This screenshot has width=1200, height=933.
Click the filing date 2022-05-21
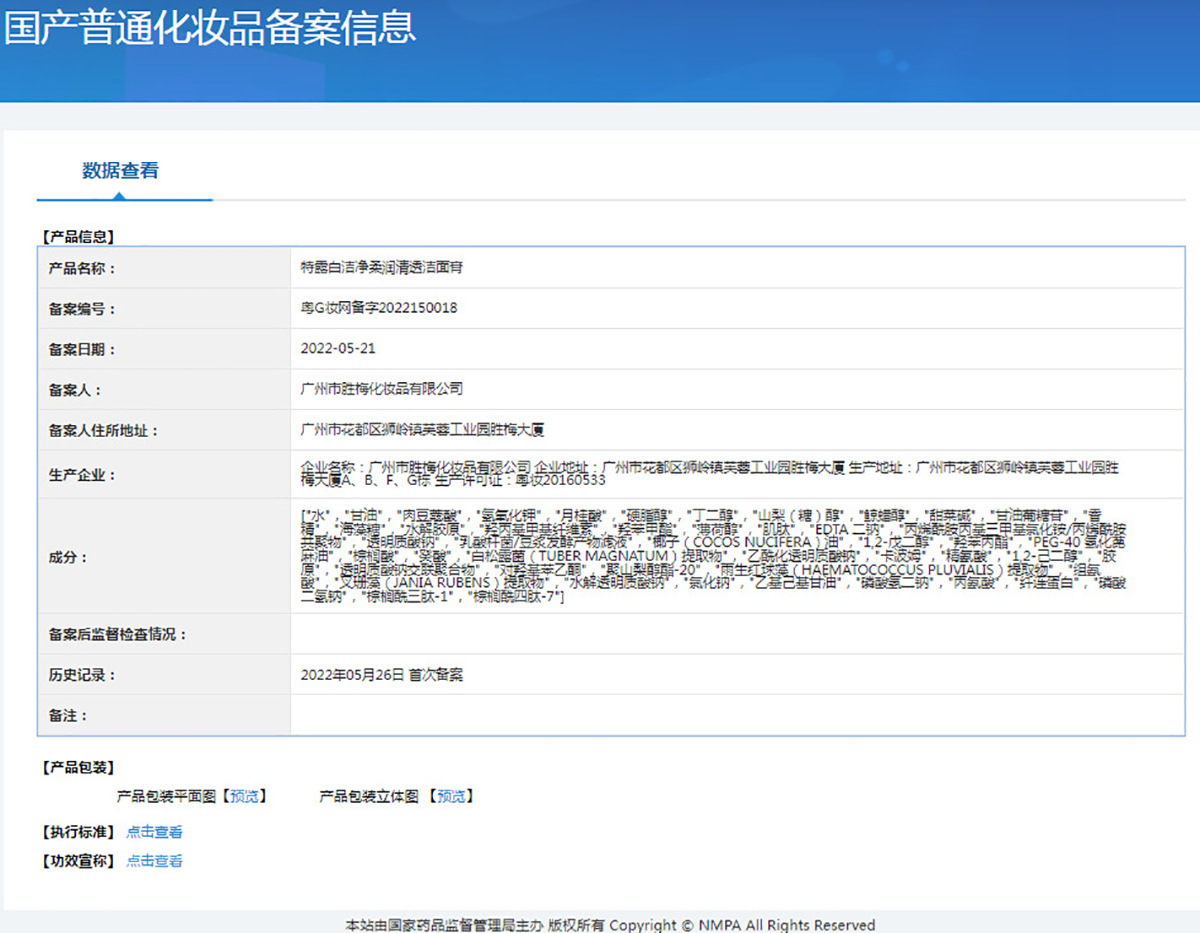tap(338, 349)
